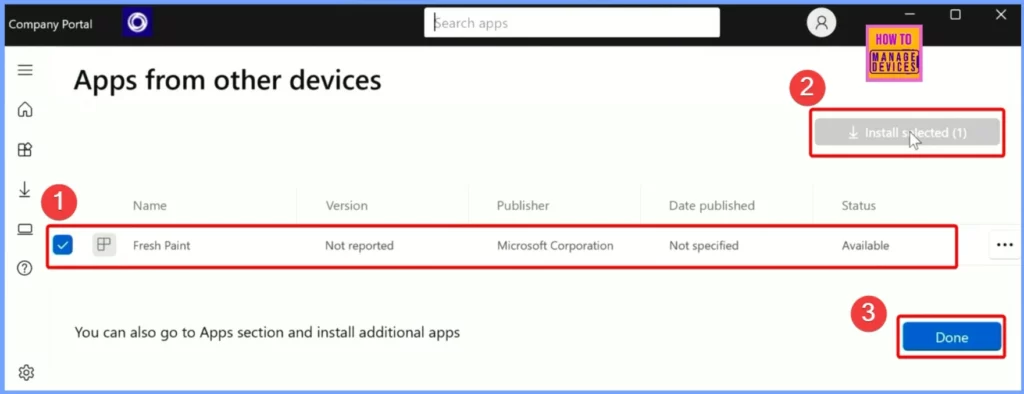Screen dimensions: 1024x394
Task: Sort by Date published column header
Action: [711, 206]
